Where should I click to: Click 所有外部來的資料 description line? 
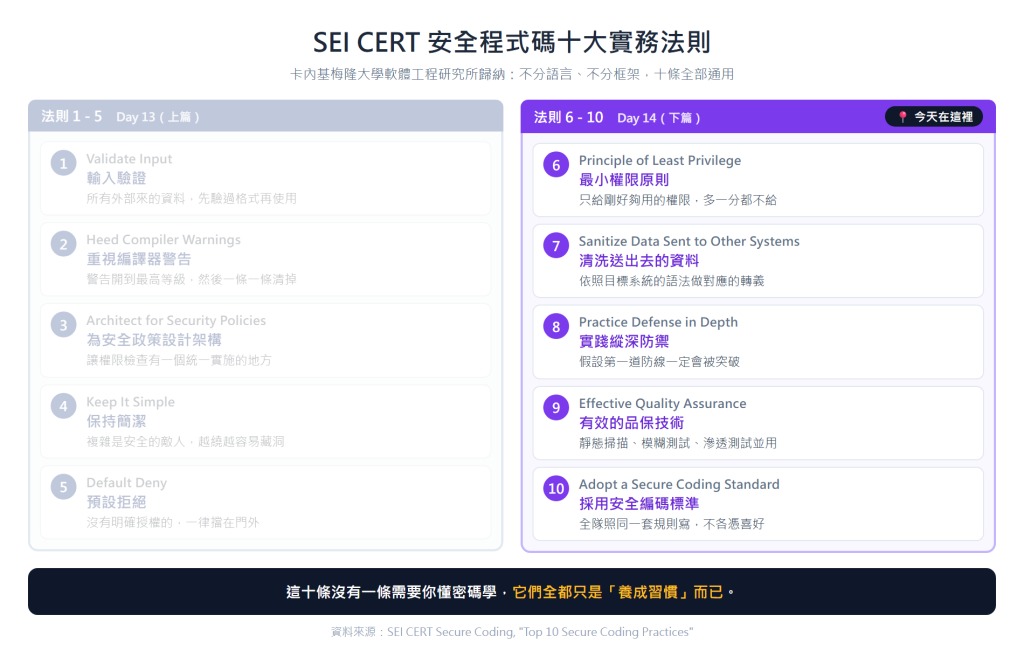(x=191, y=198)
